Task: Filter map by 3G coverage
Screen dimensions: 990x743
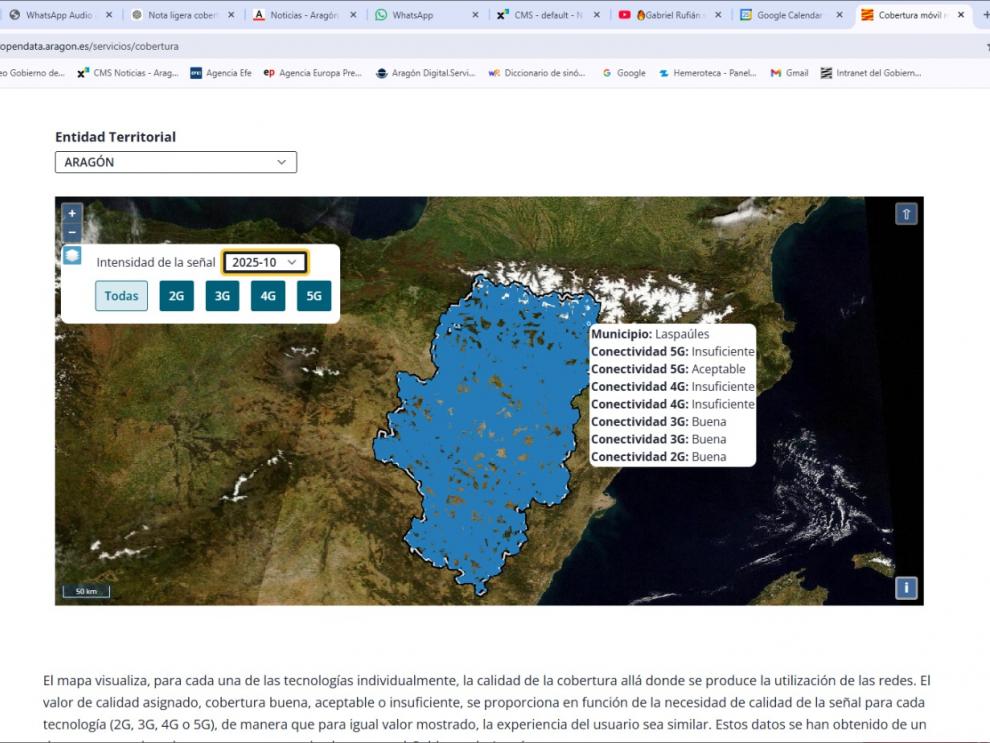Action: click(x=222, y=296)
